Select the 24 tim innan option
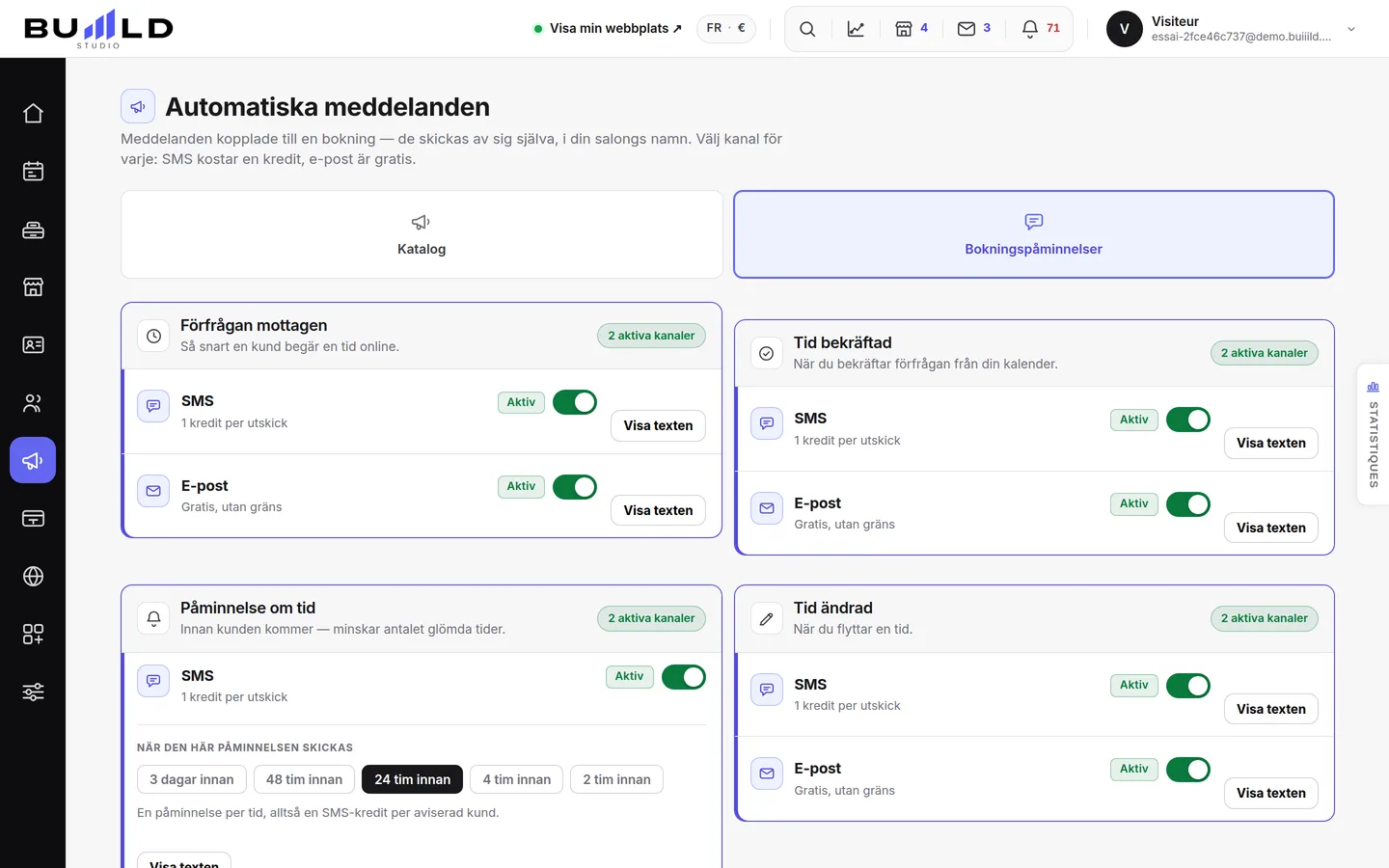The image size is (1389, 868). click(413, 779)
